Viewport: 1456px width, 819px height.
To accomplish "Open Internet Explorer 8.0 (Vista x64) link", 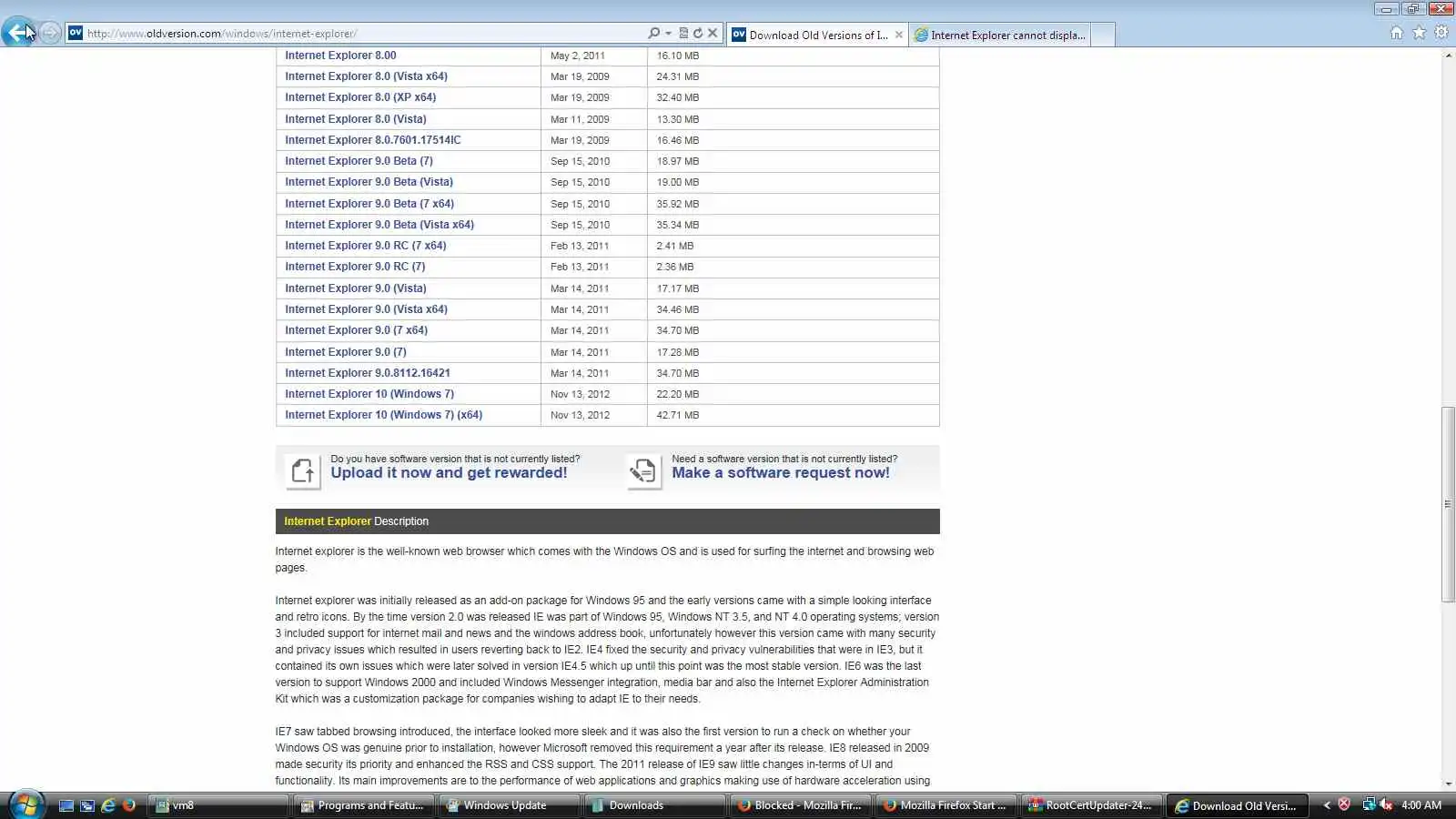I will 366,76.
